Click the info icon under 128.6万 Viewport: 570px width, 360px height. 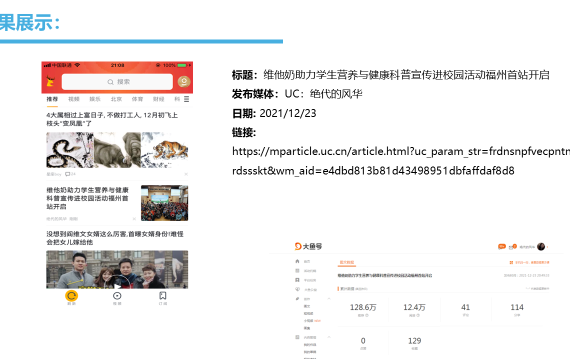367,315
